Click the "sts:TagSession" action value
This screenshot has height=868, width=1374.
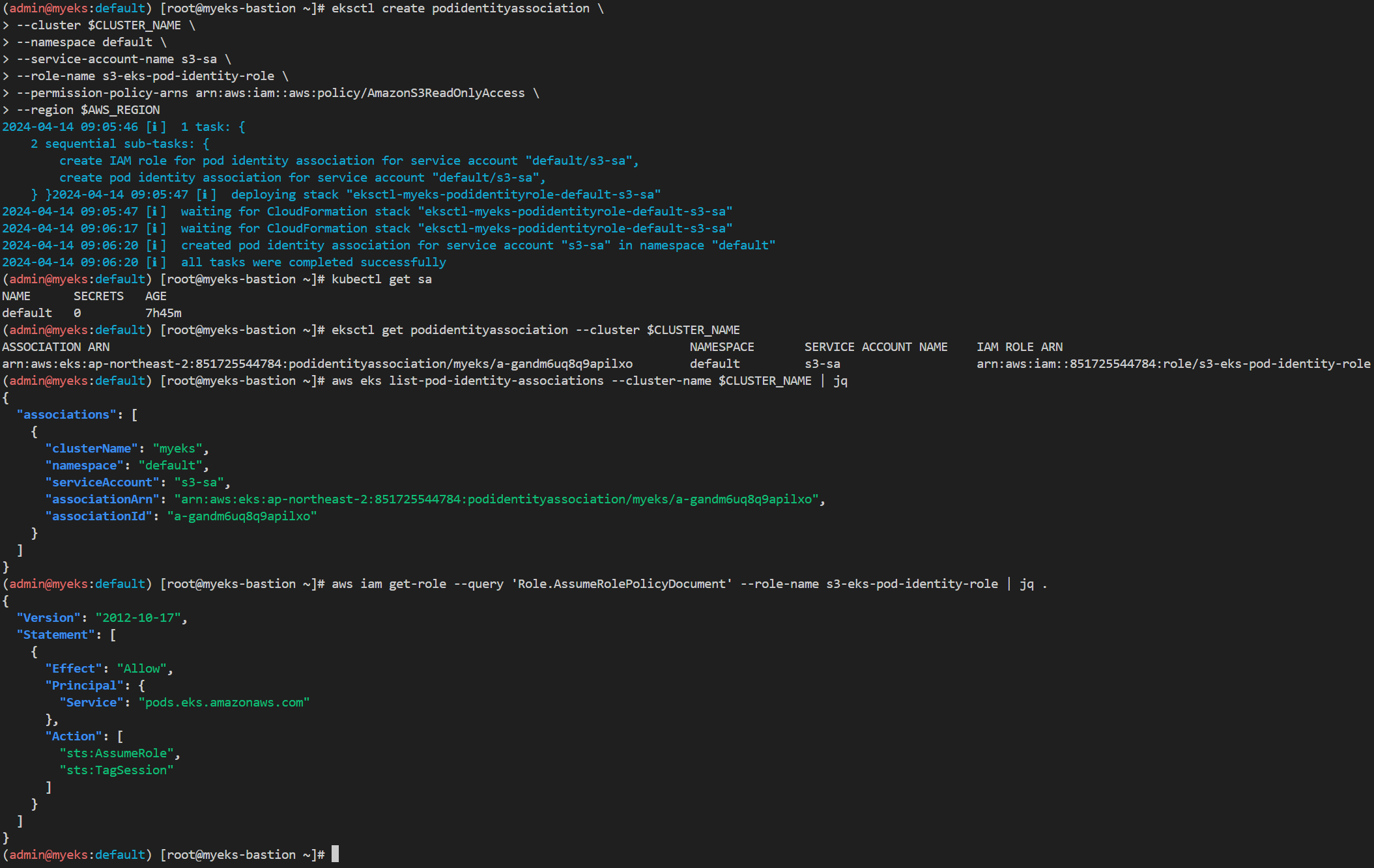pos(117,770)
